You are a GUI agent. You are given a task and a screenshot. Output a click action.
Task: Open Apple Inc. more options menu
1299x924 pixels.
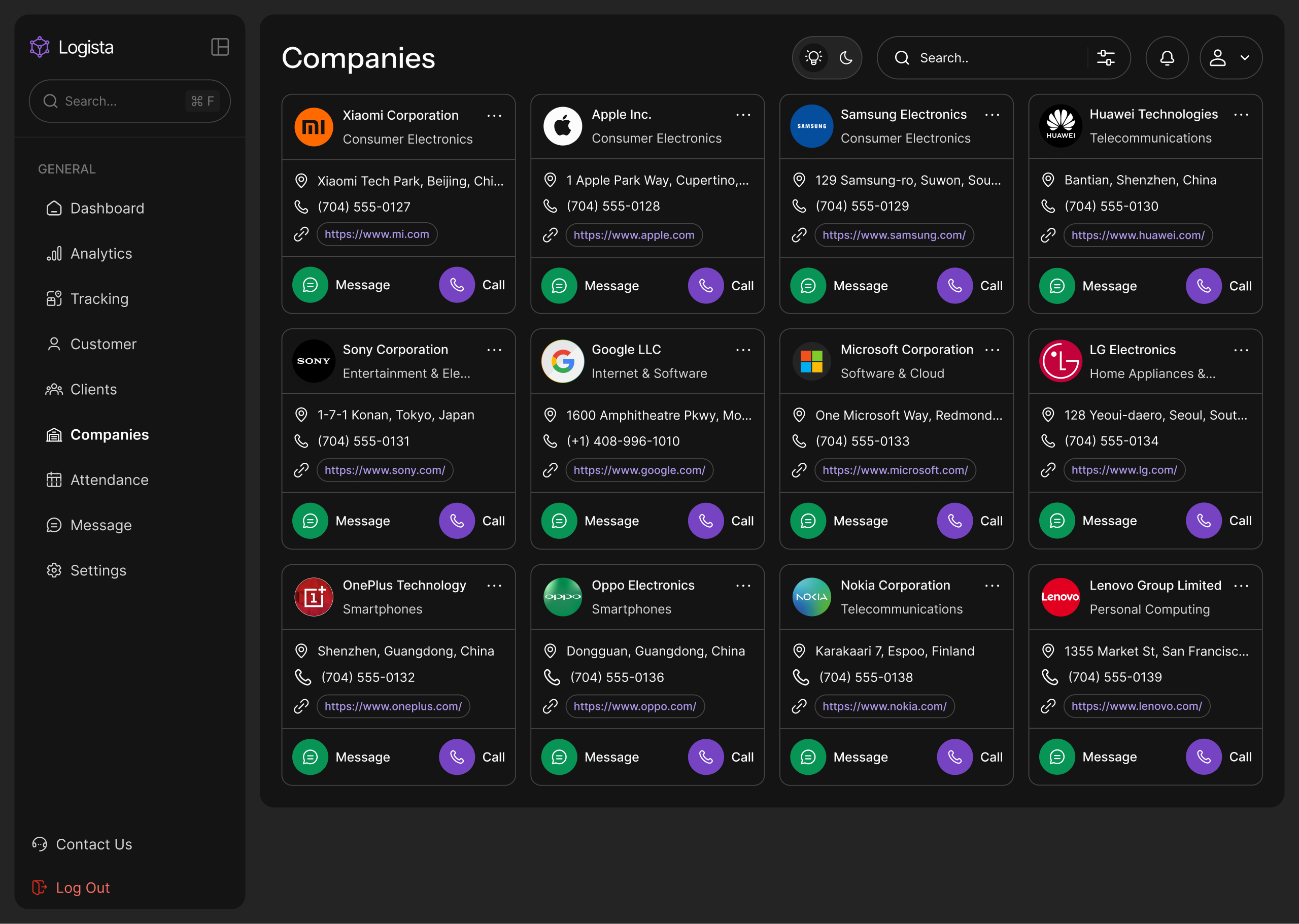pos(743,115)
